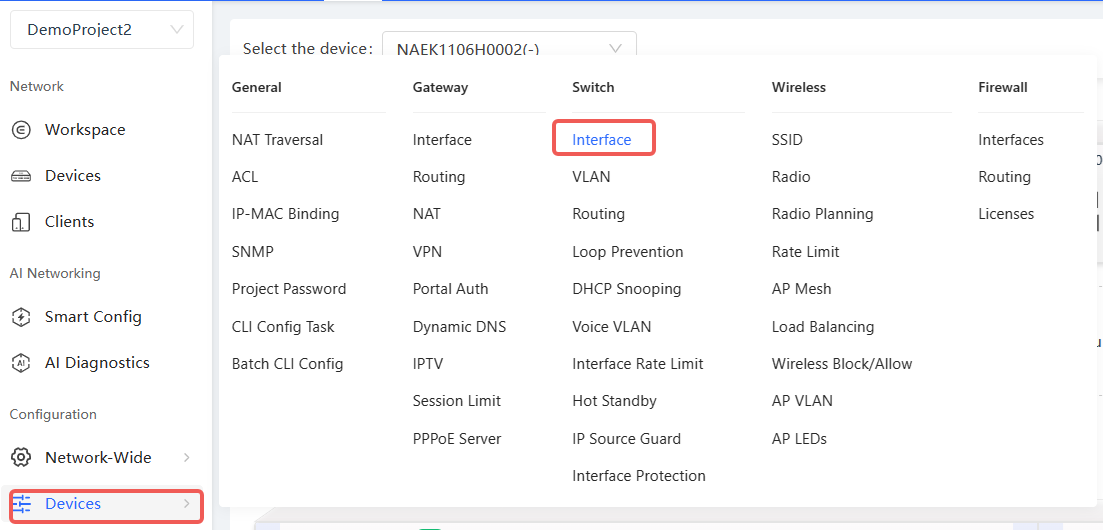This screenshot has width=1103, height=530.
Task: Open the Select the device dropdown
Action: click(509, 48)
